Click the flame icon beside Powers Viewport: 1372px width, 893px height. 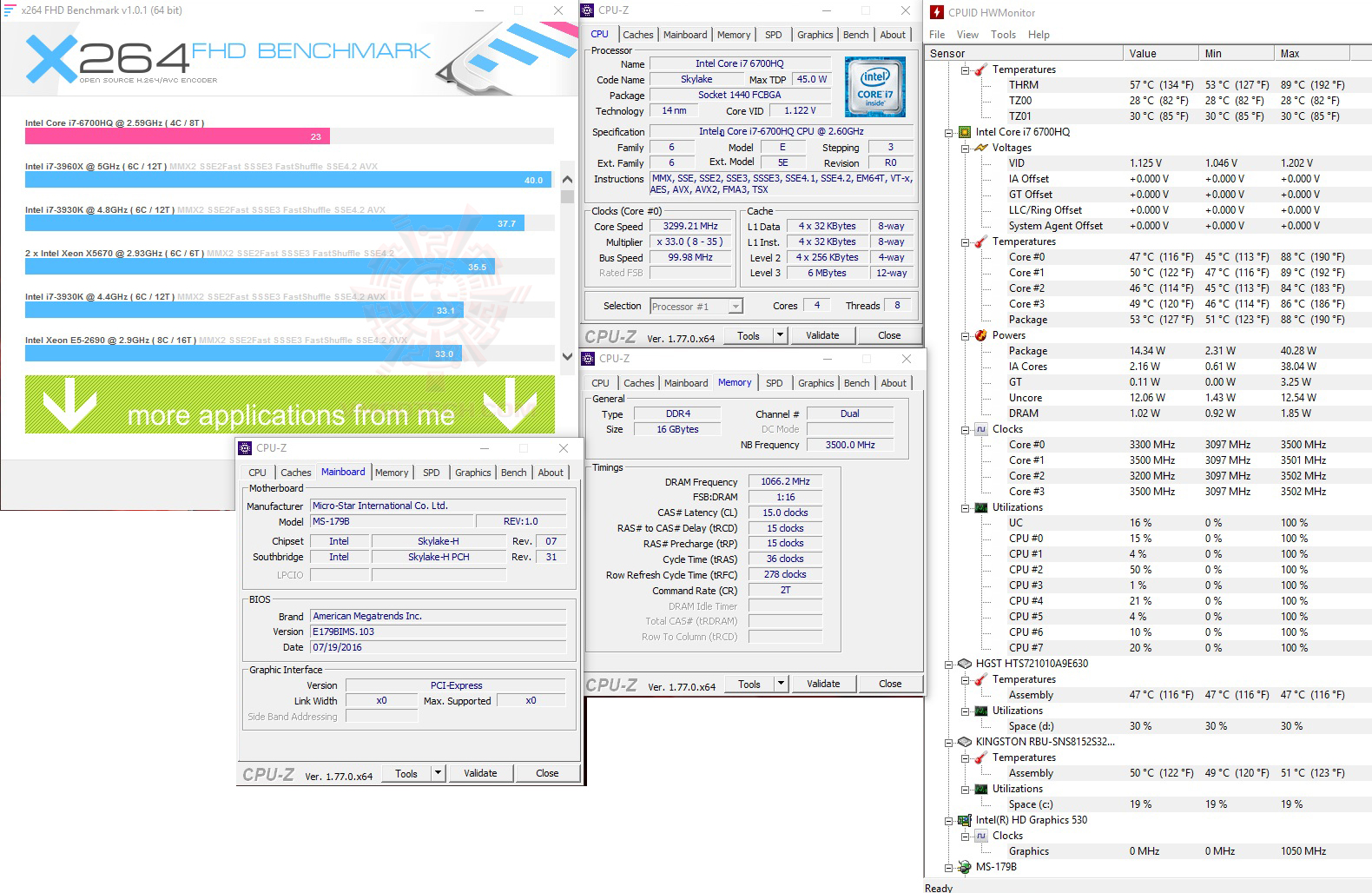(980, 335)
